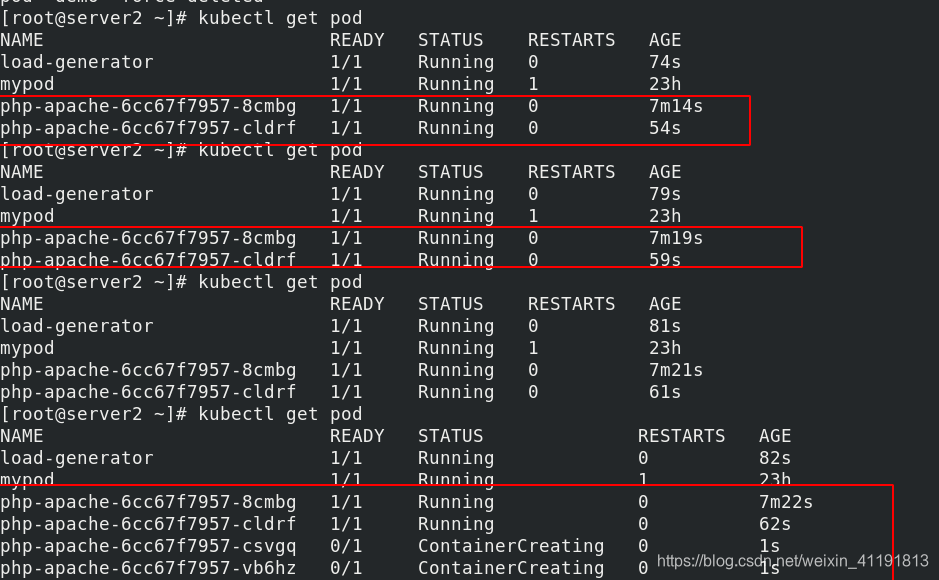Click the php-apache-6cc67f7957-csvgq pod name
This screenshot has width=939, height=580.
pyautogui.click(x=148, y=546)
